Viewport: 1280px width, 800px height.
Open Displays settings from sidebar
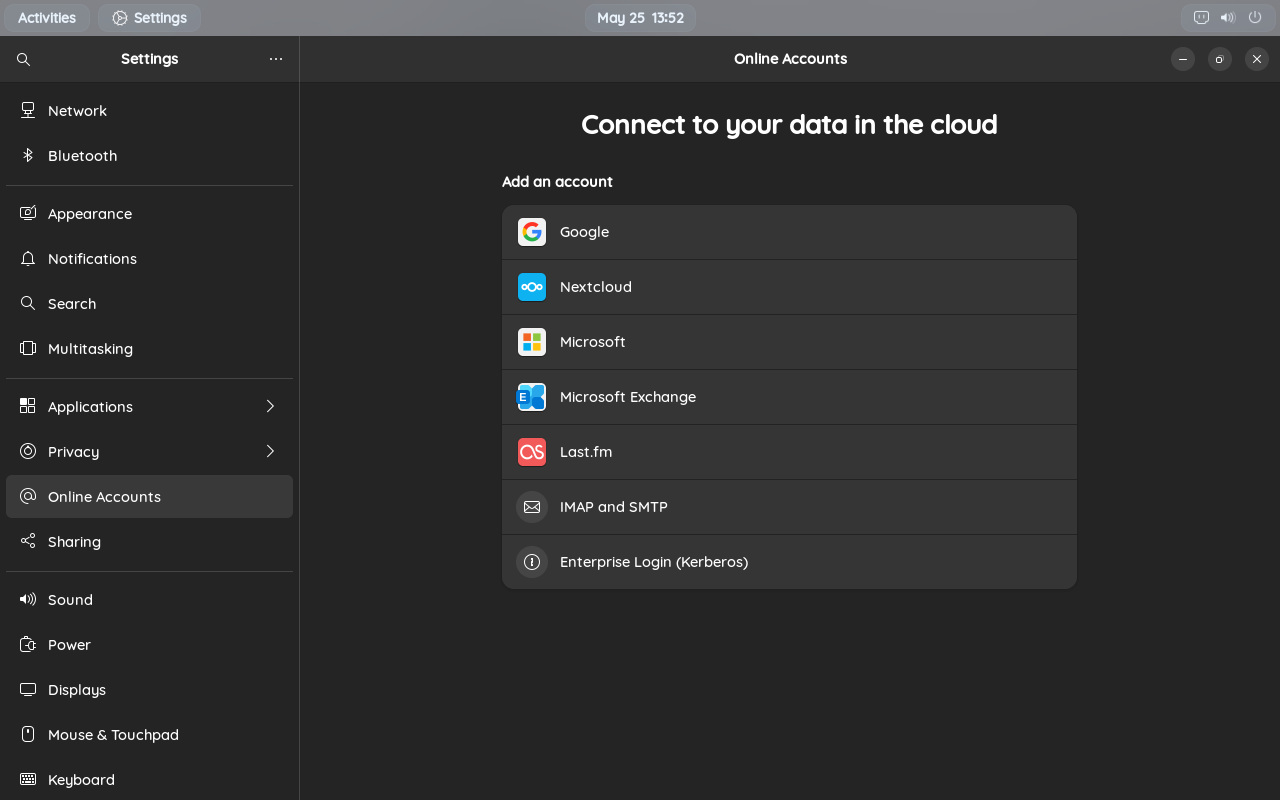click(x=150, y=689)
